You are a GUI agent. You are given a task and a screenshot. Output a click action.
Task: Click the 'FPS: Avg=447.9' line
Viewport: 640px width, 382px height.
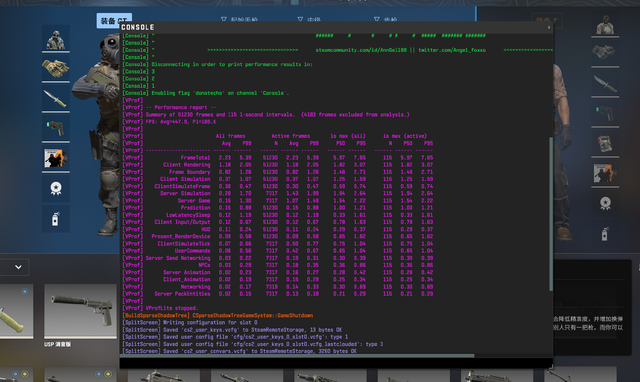169,122
